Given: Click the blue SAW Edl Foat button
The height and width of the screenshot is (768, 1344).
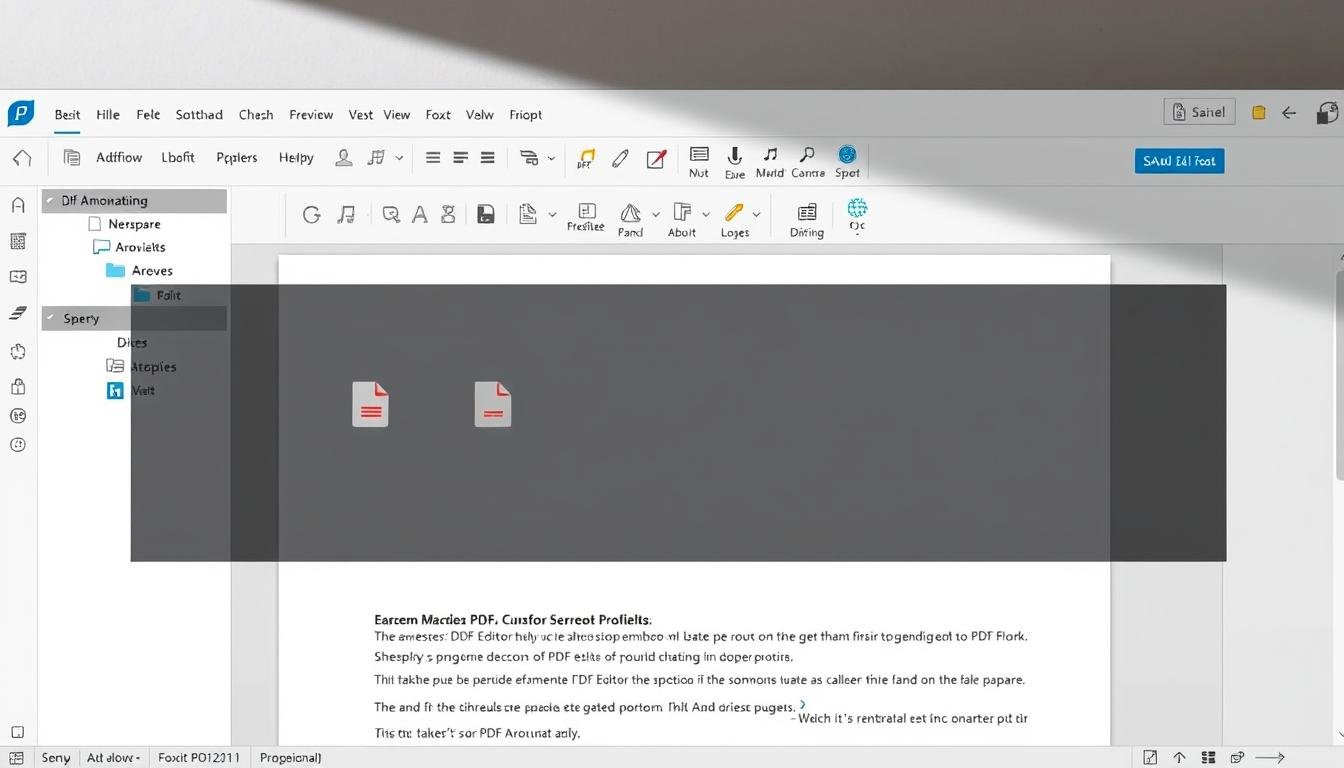Looking at the screenshot, I should pyautogui.click(x=1179, y=161).
